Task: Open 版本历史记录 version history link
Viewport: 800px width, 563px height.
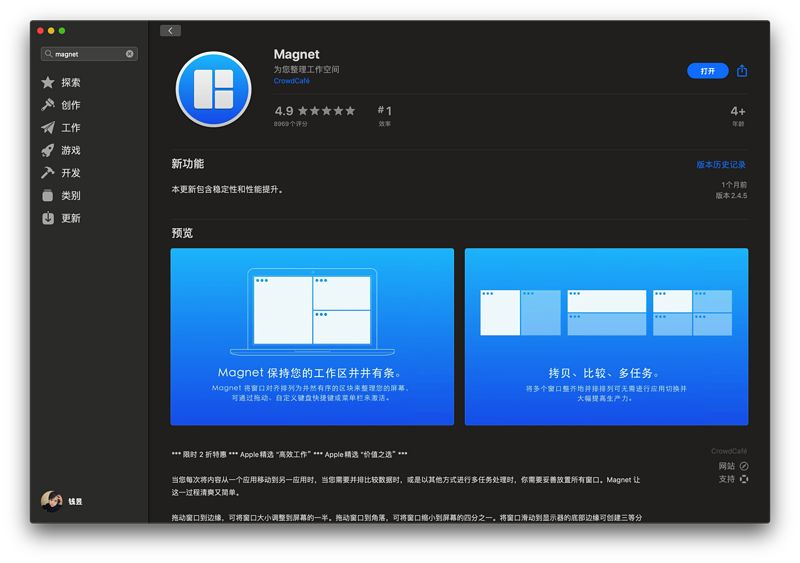Action: (721, 164)
